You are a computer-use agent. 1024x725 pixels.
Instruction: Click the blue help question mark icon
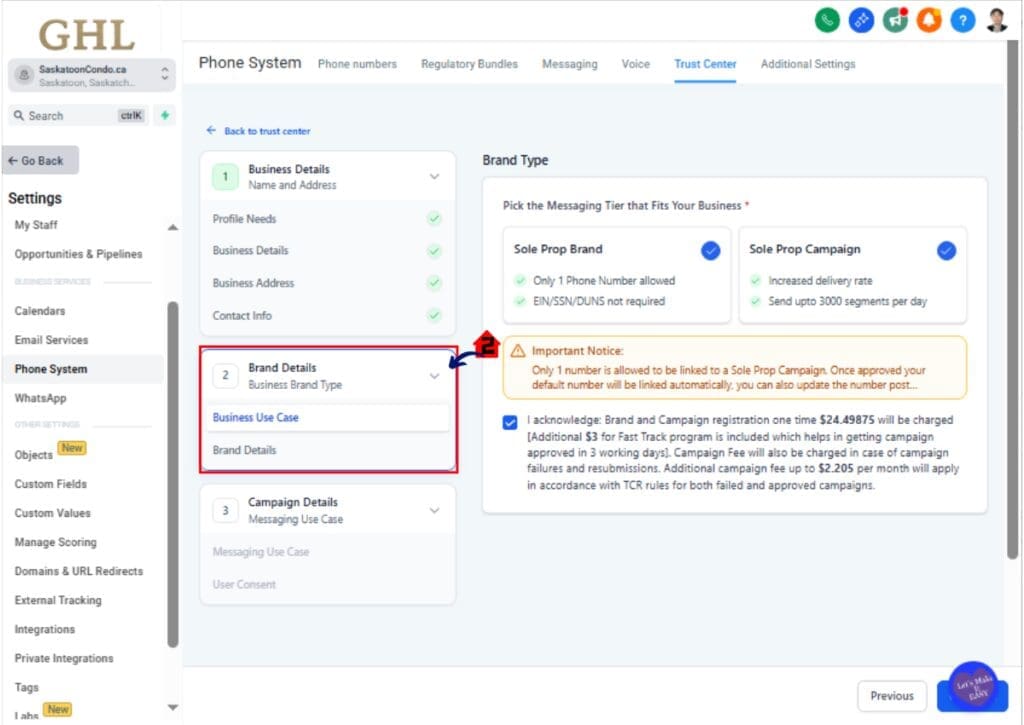pyautogui.click(x=962, y=19)
